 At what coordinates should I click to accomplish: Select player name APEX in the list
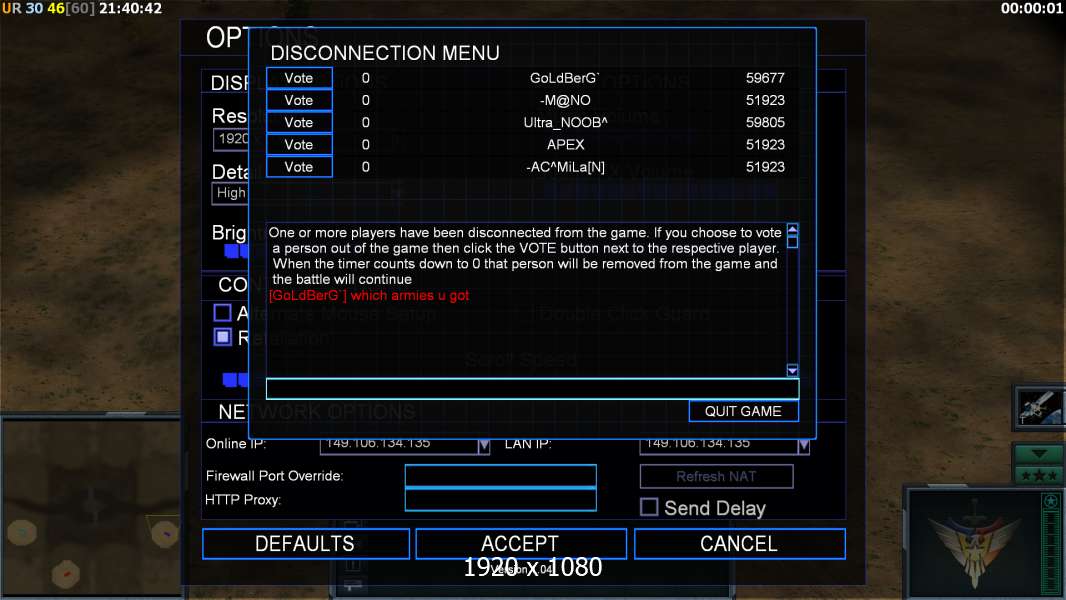point(566,145)
